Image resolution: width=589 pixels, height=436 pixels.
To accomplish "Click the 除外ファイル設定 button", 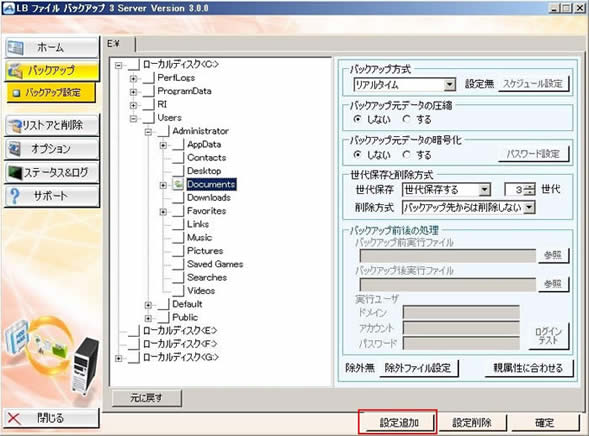I will (418, 368).
